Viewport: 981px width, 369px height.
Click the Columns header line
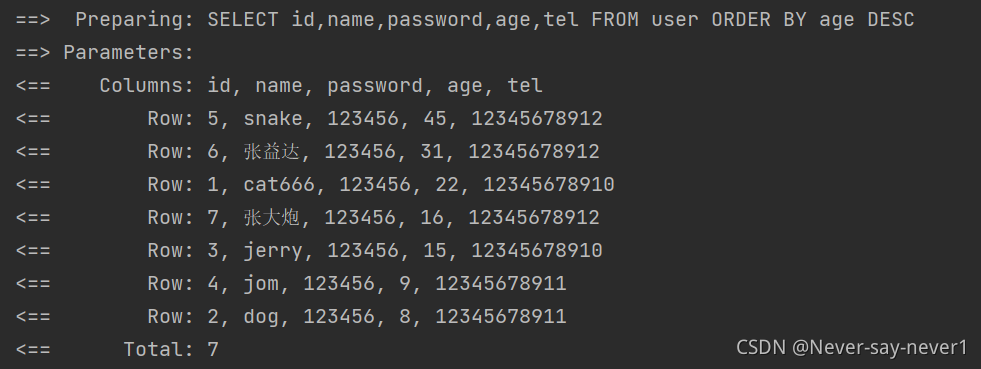click(279, 86)
